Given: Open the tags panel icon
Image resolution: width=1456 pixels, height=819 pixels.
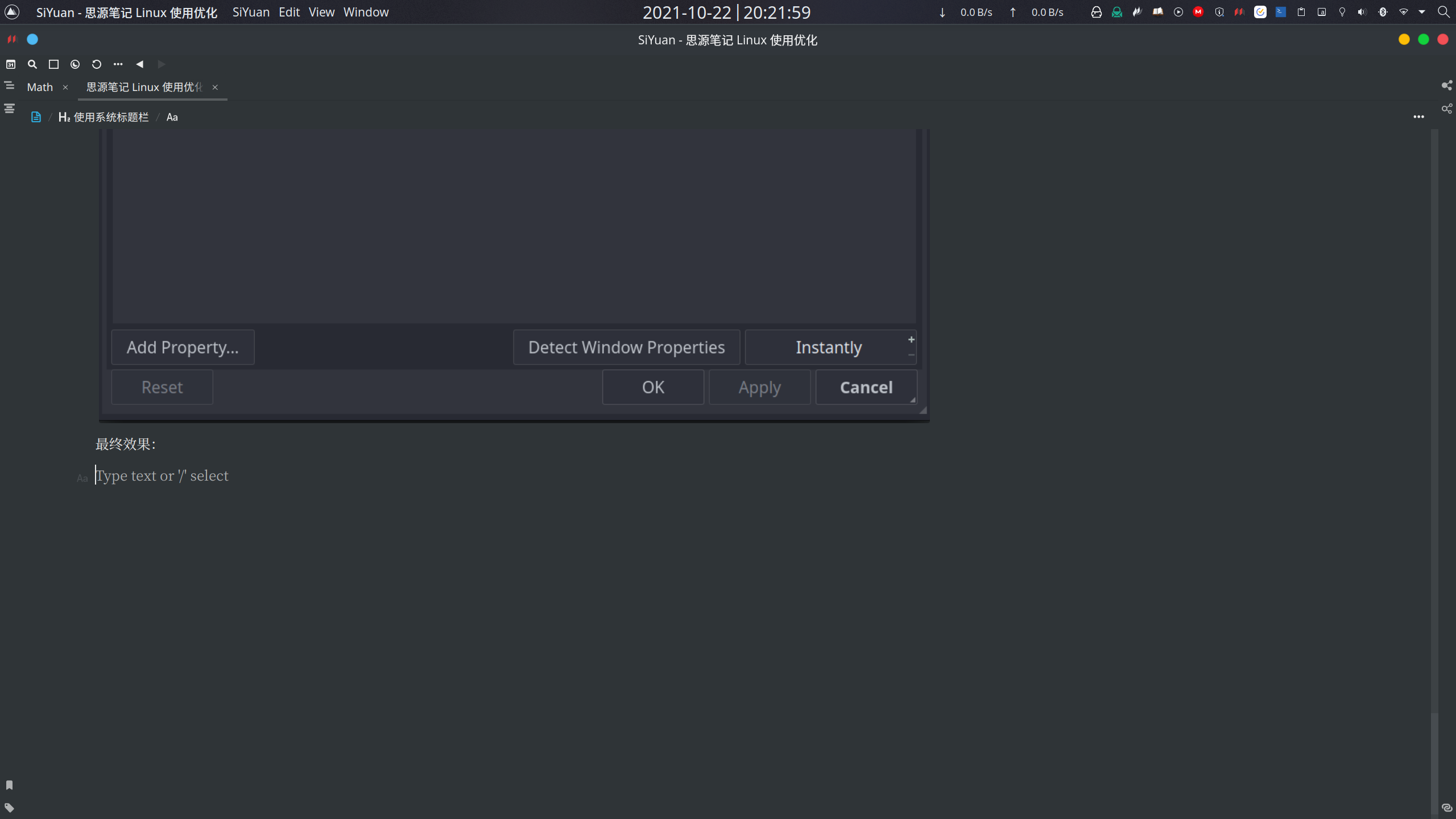Looking at the screenshot, I should pos(9,808).
